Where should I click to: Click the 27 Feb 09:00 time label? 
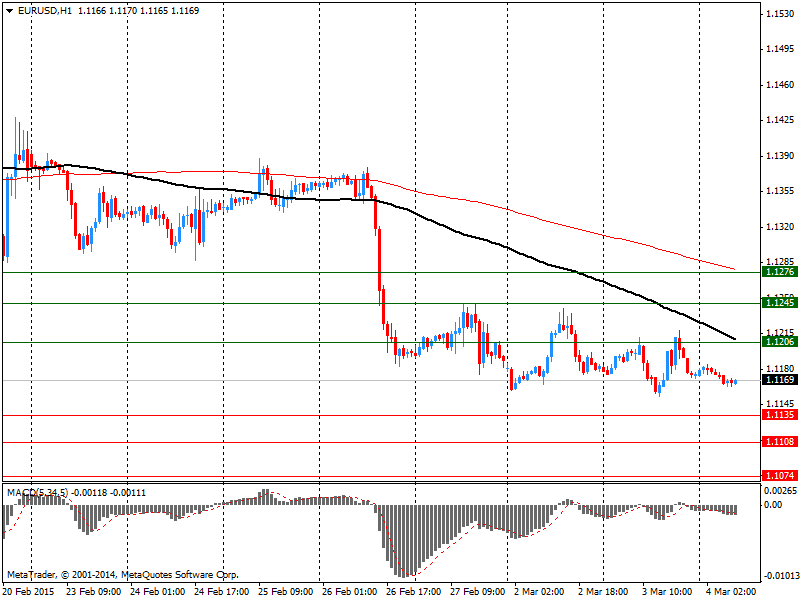(x=478, y=592)
